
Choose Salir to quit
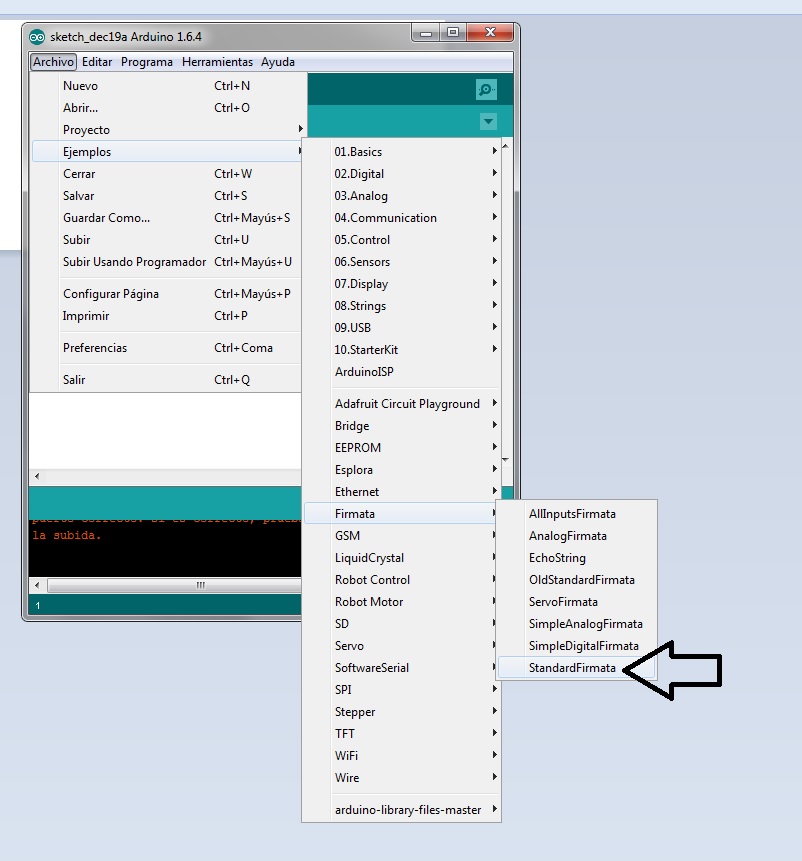(x=167, y=379)
